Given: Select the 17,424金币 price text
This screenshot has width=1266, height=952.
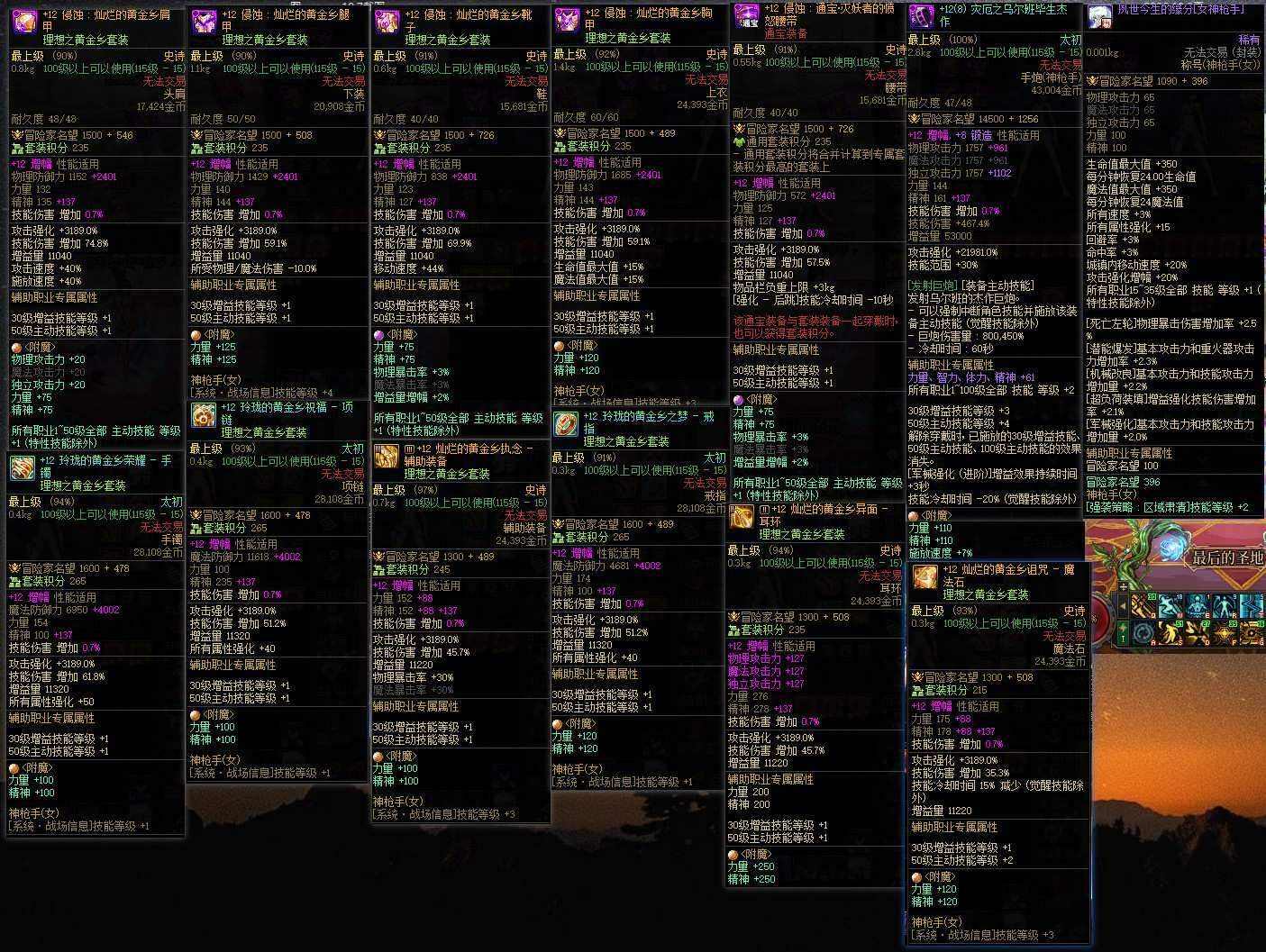Looking at the screenshot, I should click(x=160, y=106).
